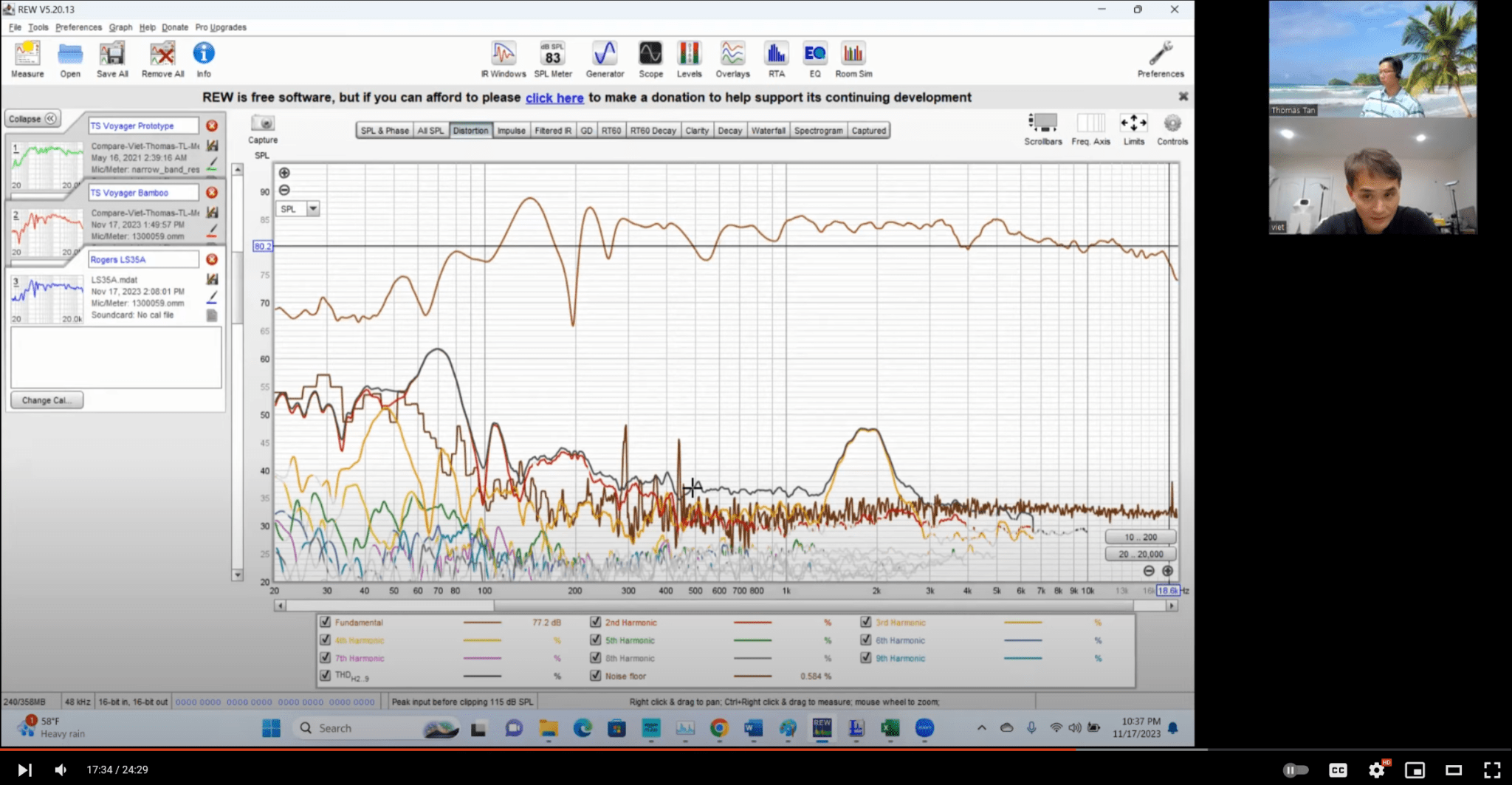
Task: Toggle the graph Scrollbars icon
Action: click(1042, 123)
